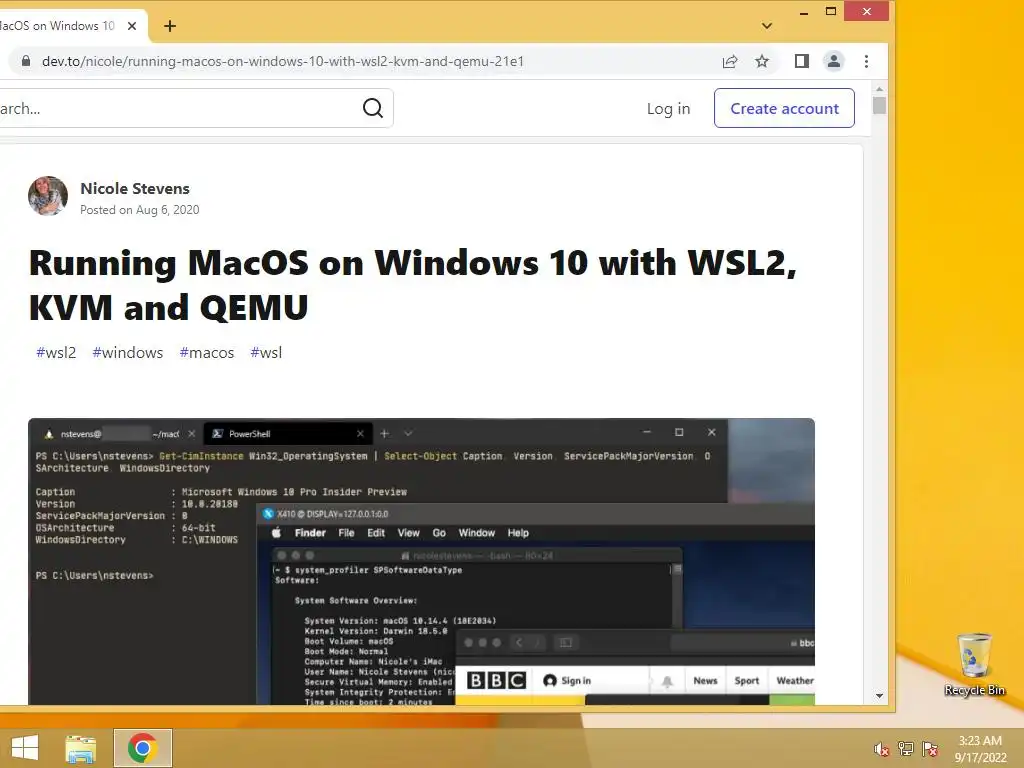This screenshot has height=768, width=1024.
Task: Toggle the Chrome side panel icon
Action: tap(802, 61)
